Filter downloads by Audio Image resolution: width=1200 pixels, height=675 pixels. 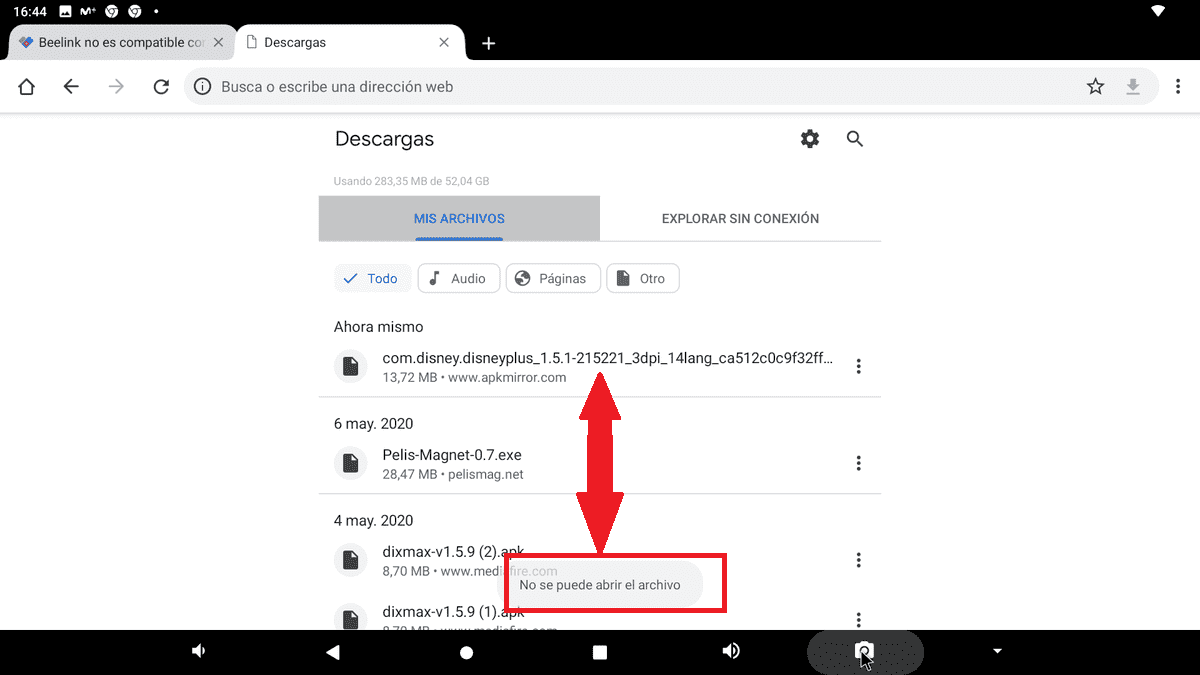coord(458,279)
